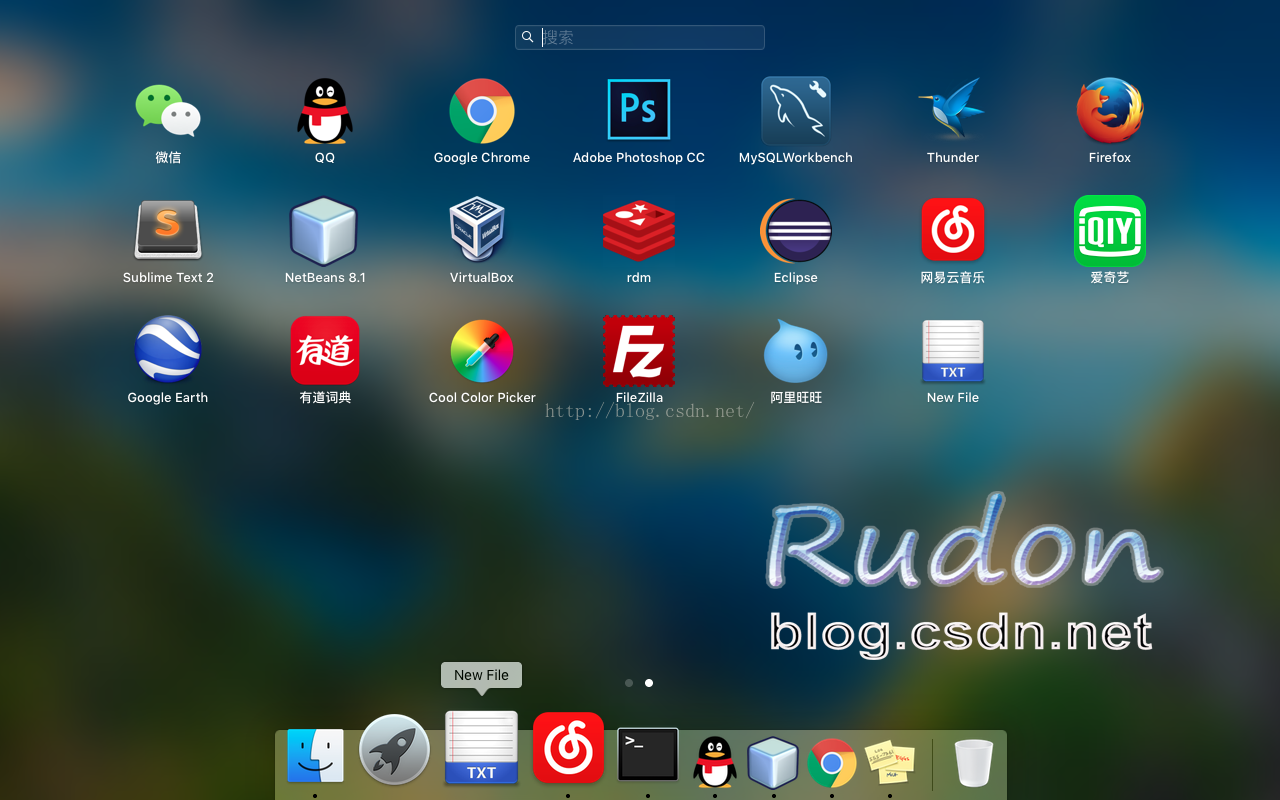Launch Adobe Photoshop CC
1280x800 pixels.
639,110
